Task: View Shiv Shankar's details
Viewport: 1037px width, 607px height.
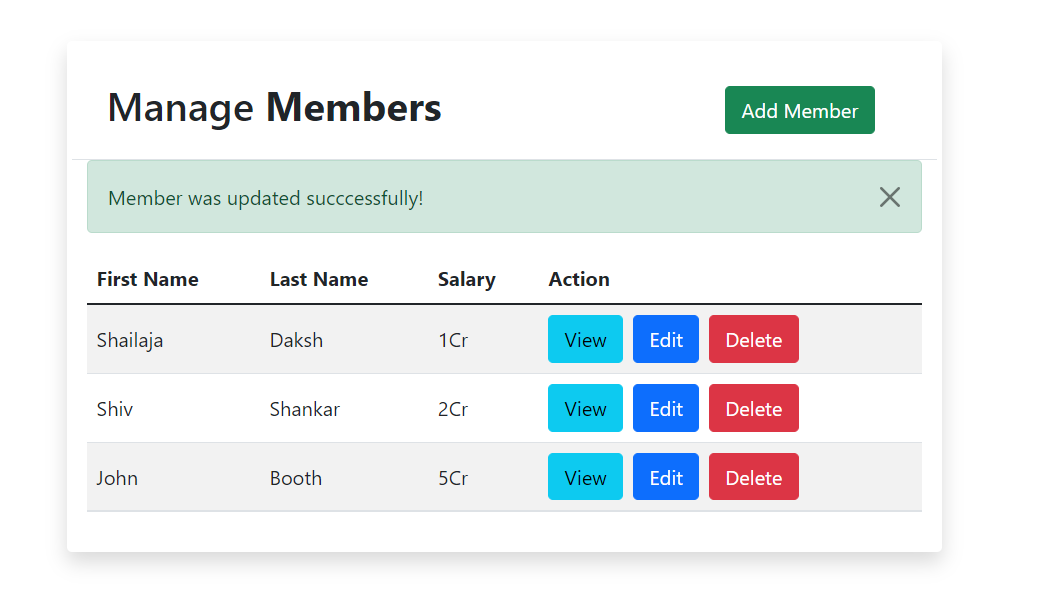Action: pyautogui.click(x=585, y=408)
